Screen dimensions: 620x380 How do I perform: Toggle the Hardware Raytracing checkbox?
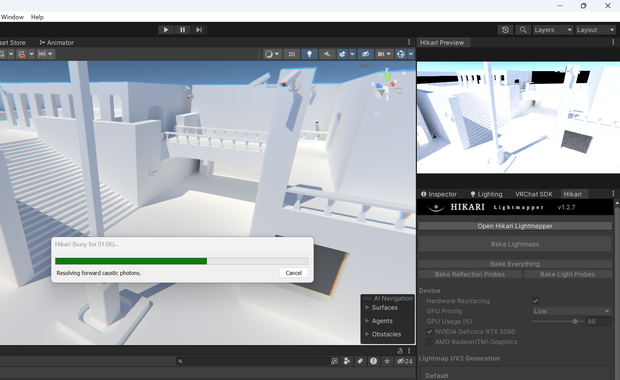click(536, 301)
